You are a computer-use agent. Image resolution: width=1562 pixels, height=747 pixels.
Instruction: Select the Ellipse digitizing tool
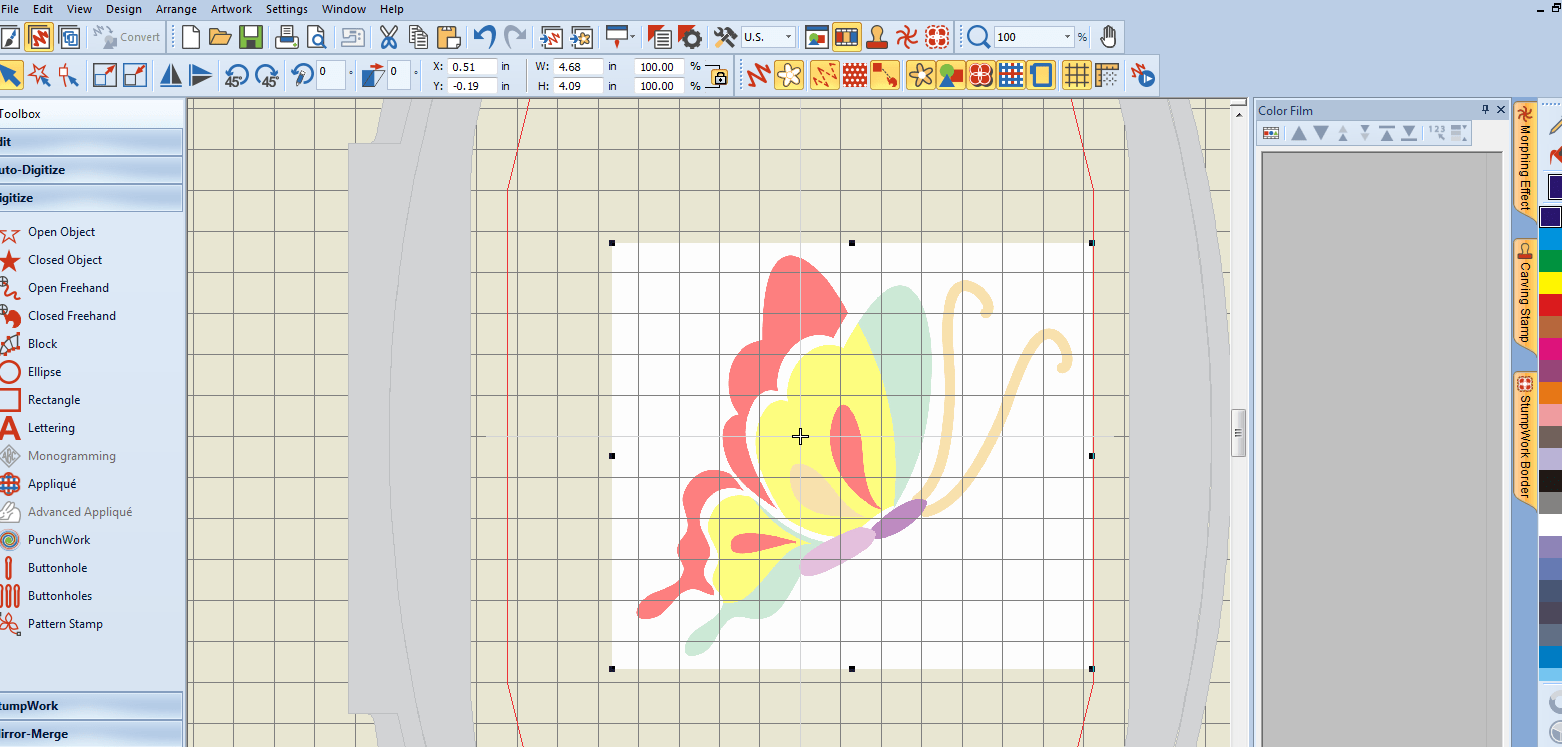click(45, 371)
